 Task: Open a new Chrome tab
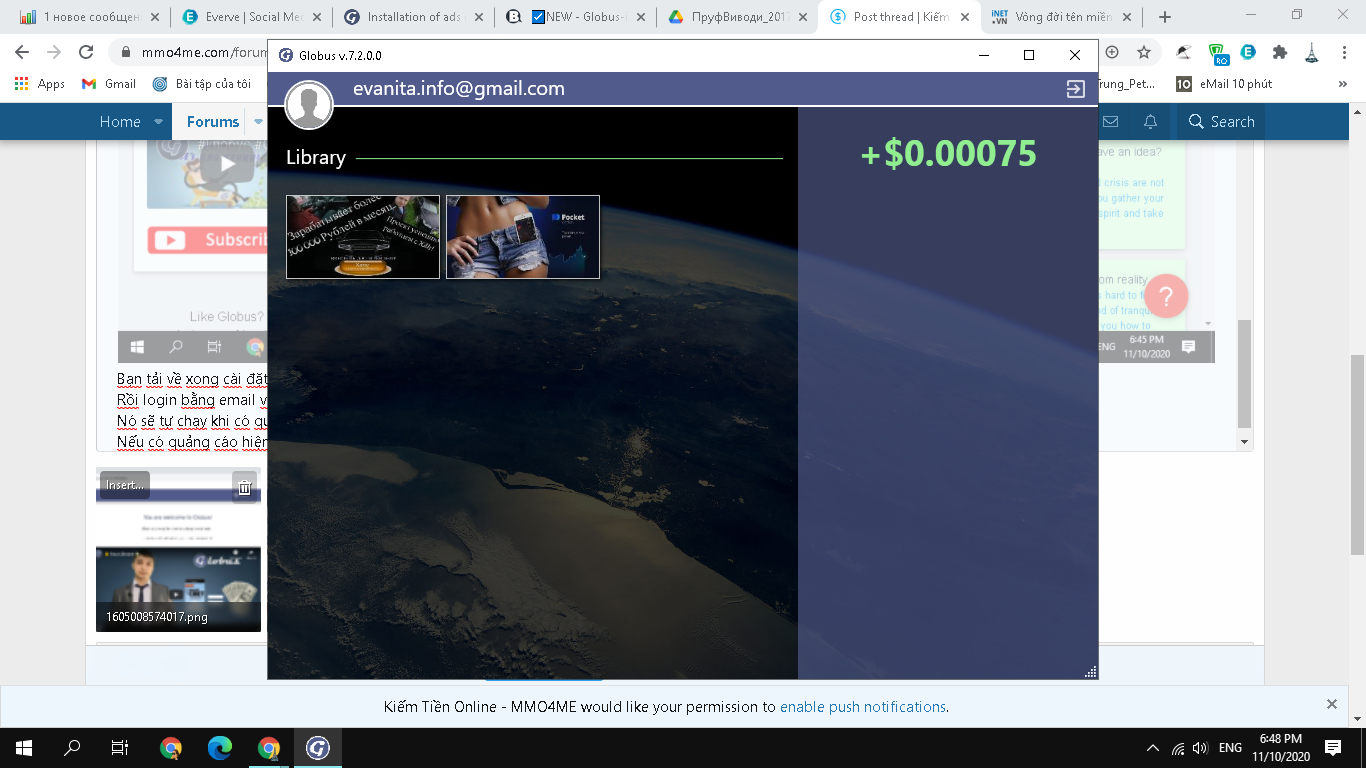pyautogui.click(x=1165, y=17)
